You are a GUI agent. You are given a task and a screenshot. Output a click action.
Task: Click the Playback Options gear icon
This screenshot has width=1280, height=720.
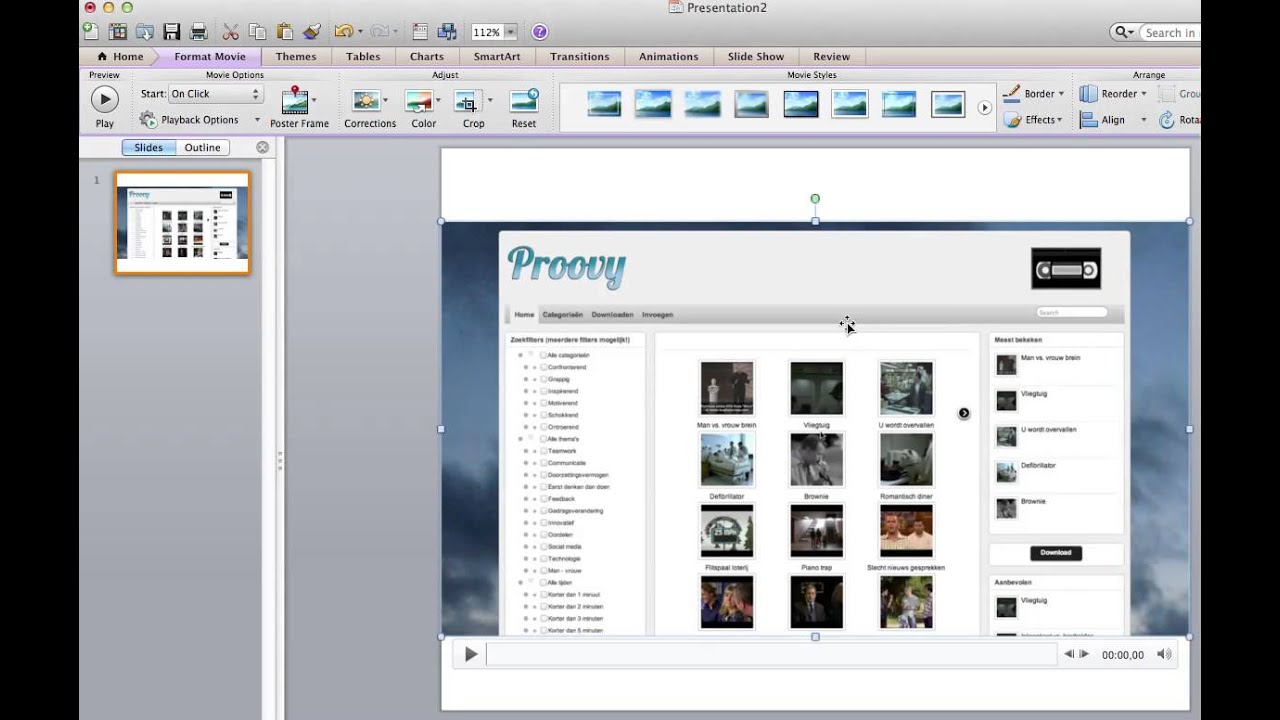(x=148, y=120)
